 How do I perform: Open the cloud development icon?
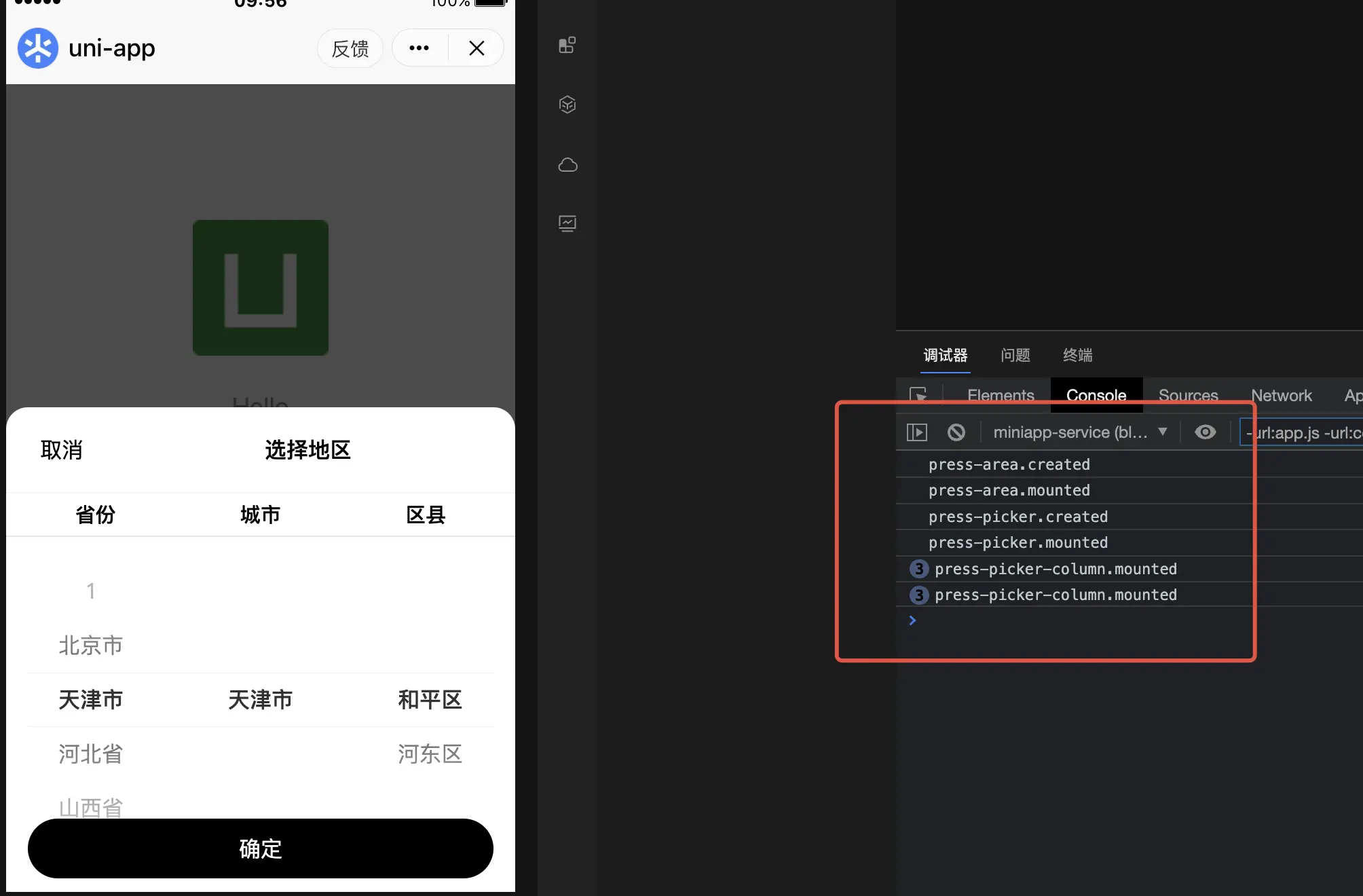pos(567,165)
